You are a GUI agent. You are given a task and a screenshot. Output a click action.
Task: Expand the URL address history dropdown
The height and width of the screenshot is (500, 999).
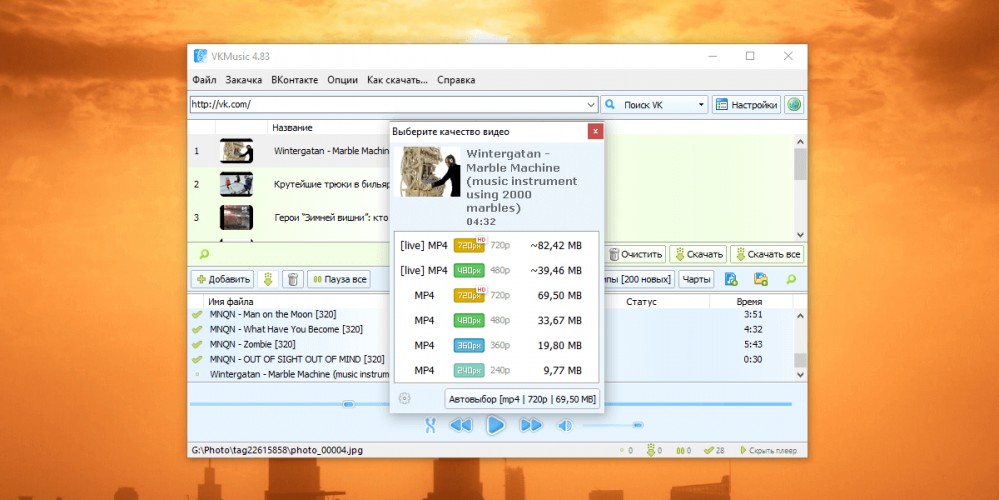pos(591,105)
